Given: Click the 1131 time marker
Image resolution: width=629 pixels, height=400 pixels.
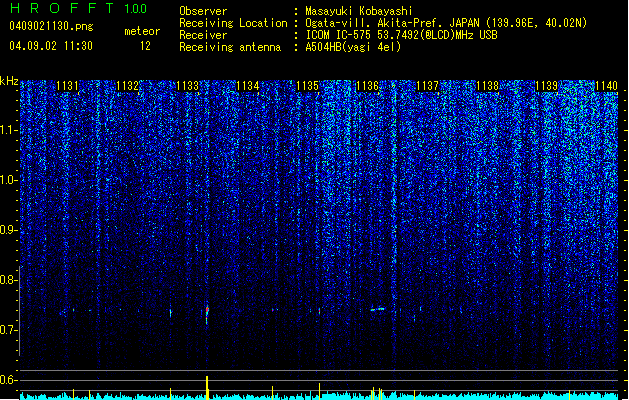Looking at the screenshot, I should [x=67, y=86].
